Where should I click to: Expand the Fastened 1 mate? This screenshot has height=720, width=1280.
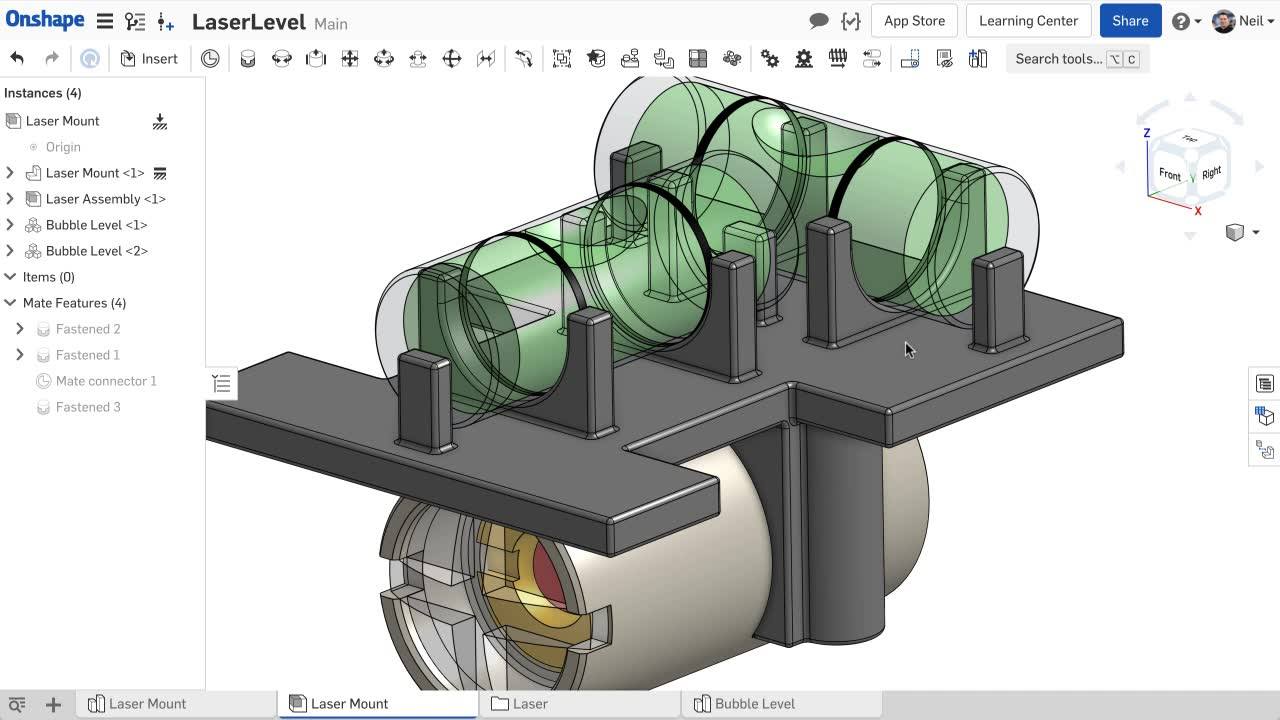click(x=20, y=355)
